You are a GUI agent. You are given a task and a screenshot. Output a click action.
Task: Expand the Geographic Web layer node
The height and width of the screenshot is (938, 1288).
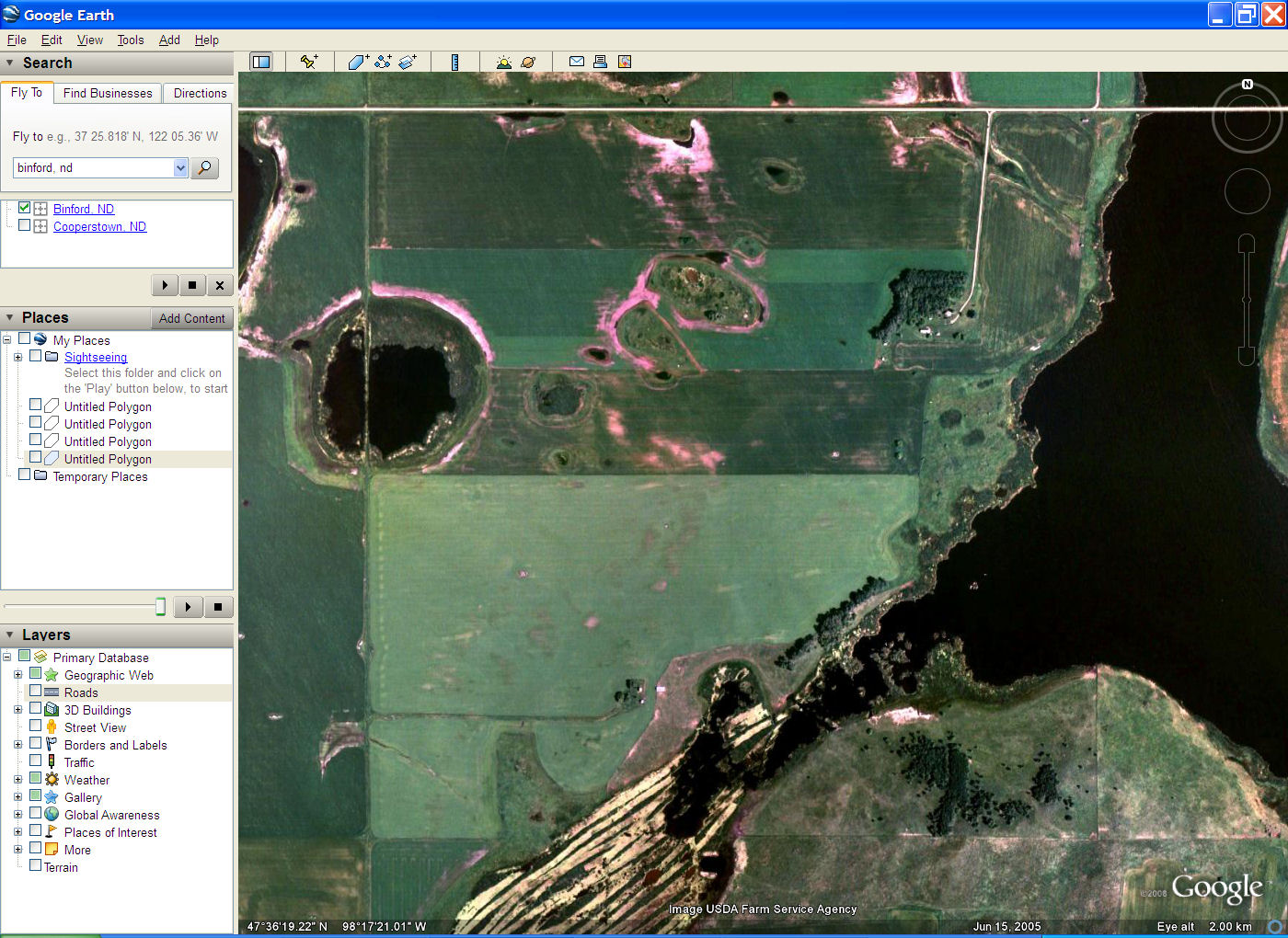(x=17, y=675)
